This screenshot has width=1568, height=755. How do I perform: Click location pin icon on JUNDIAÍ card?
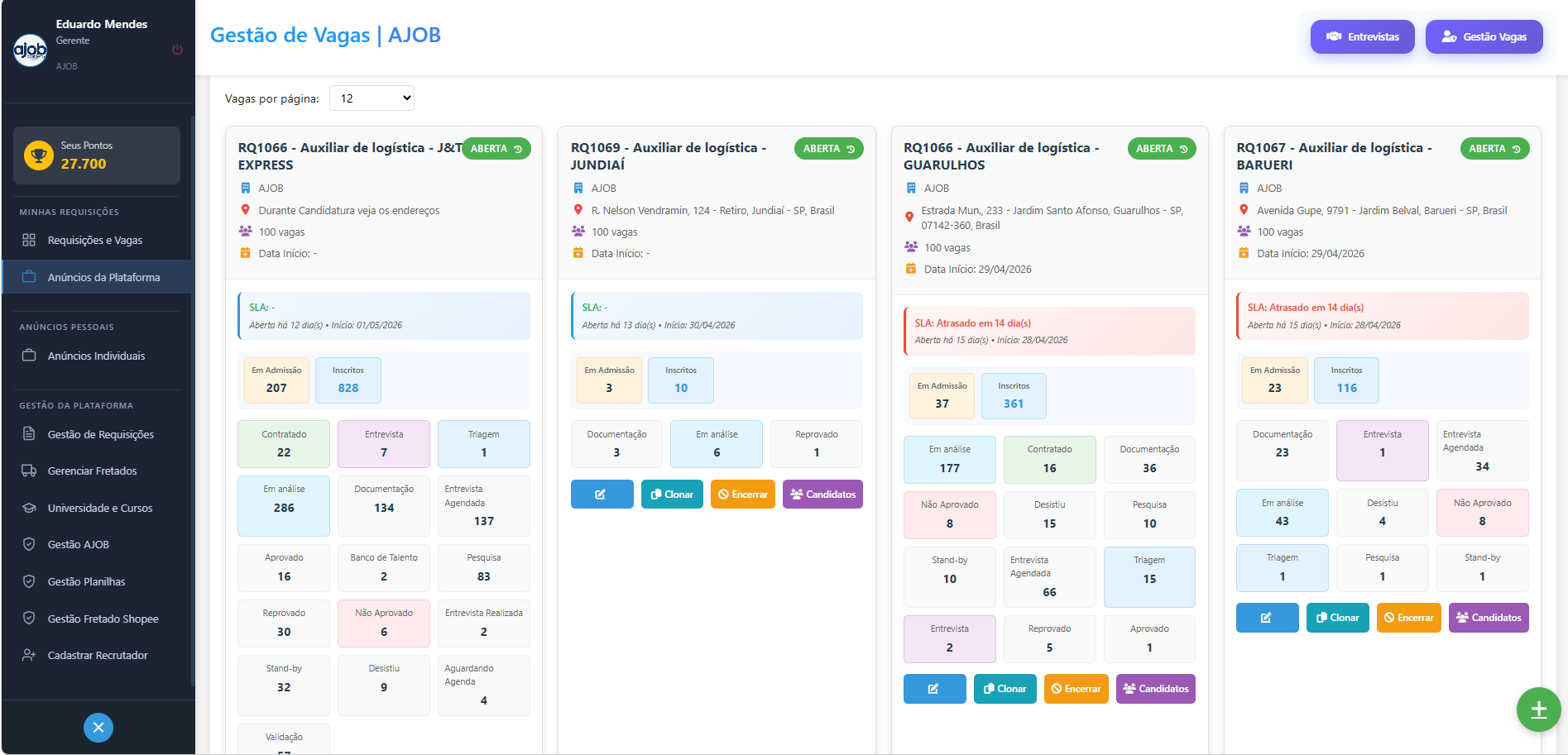coord(578,210)
